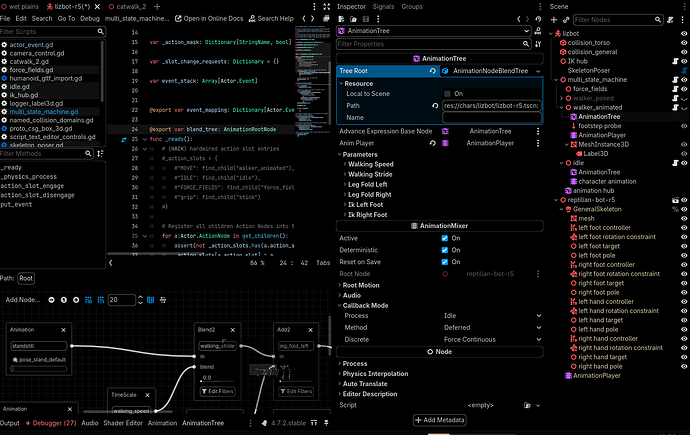Open Inspector object history list
The image size is (690, 435).
(x=538, y=19)
